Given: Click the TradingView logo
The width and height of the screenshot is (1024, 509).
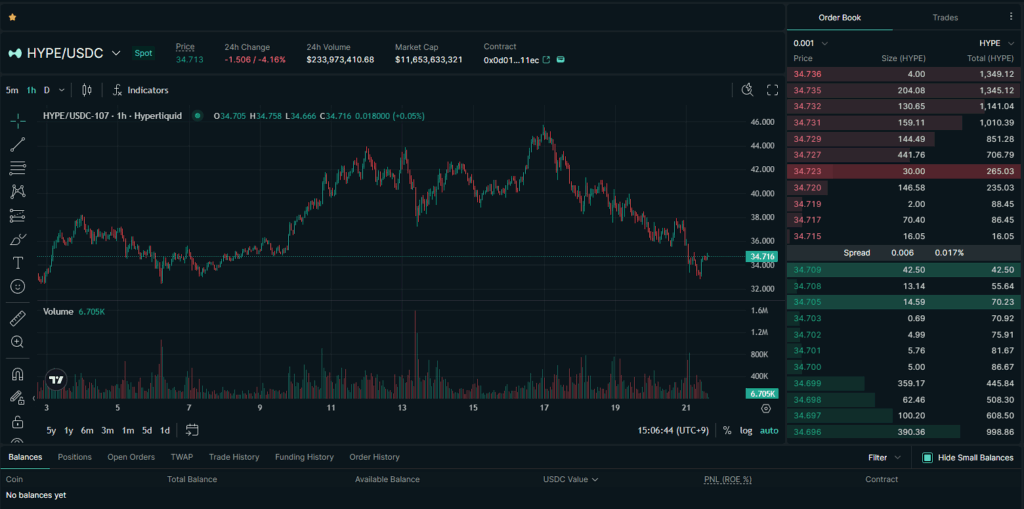Looking at the screenshot, I should [x=56, y=380].
